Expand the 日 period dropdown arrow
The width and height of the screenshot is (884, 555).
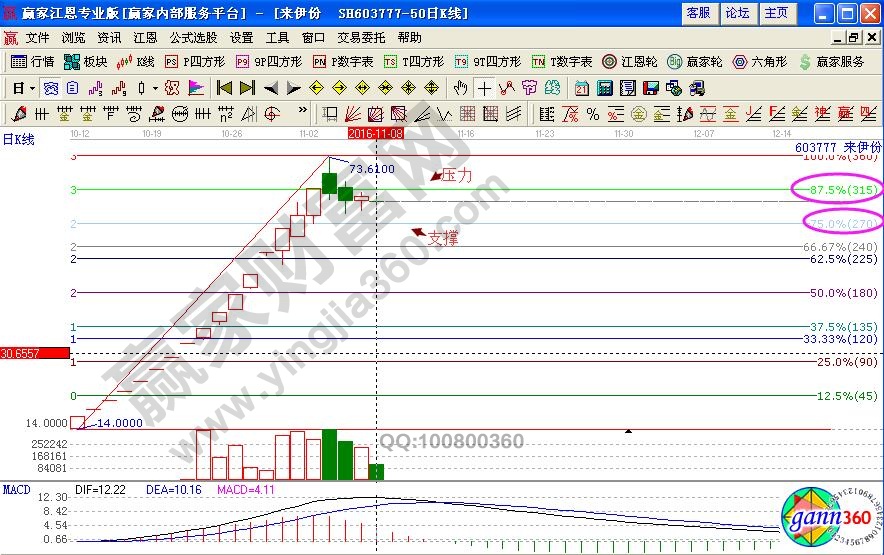pos(32,88)
